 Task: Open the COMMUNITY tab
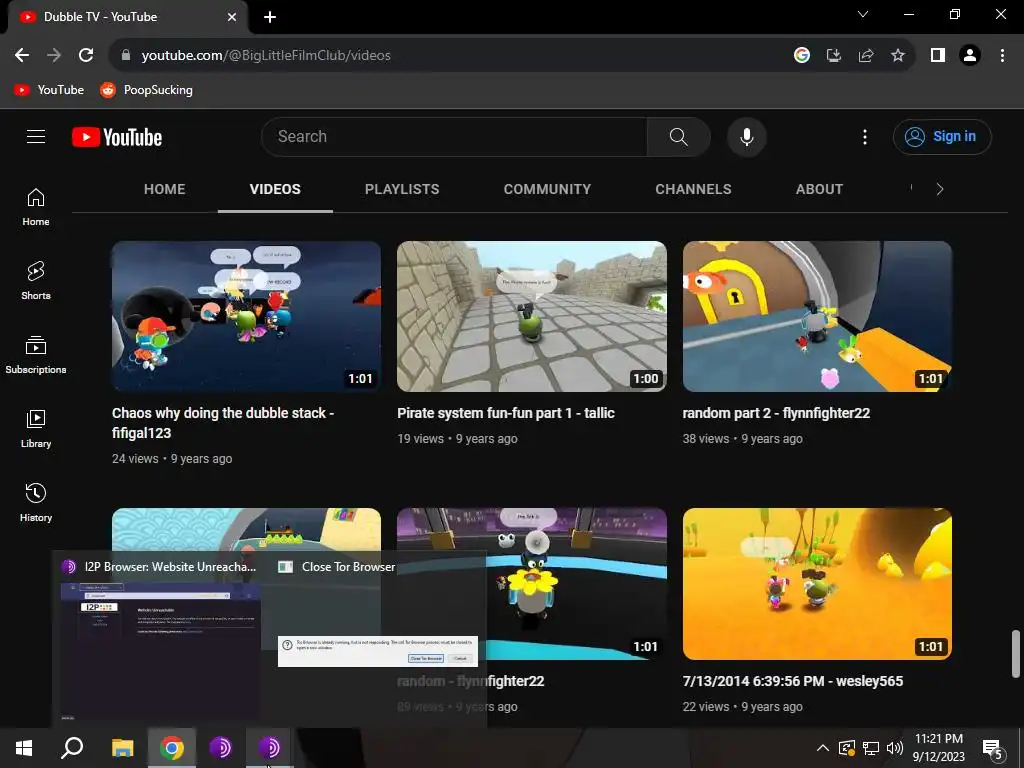click(x=547, y=189)
